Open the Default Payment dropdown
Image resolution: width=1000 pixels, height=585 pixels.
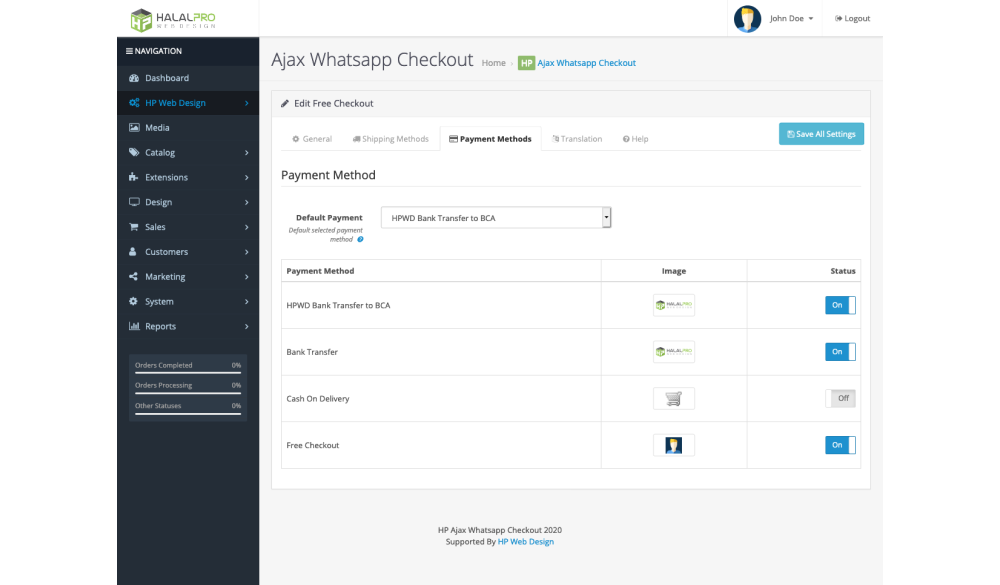tap(496, 218)
